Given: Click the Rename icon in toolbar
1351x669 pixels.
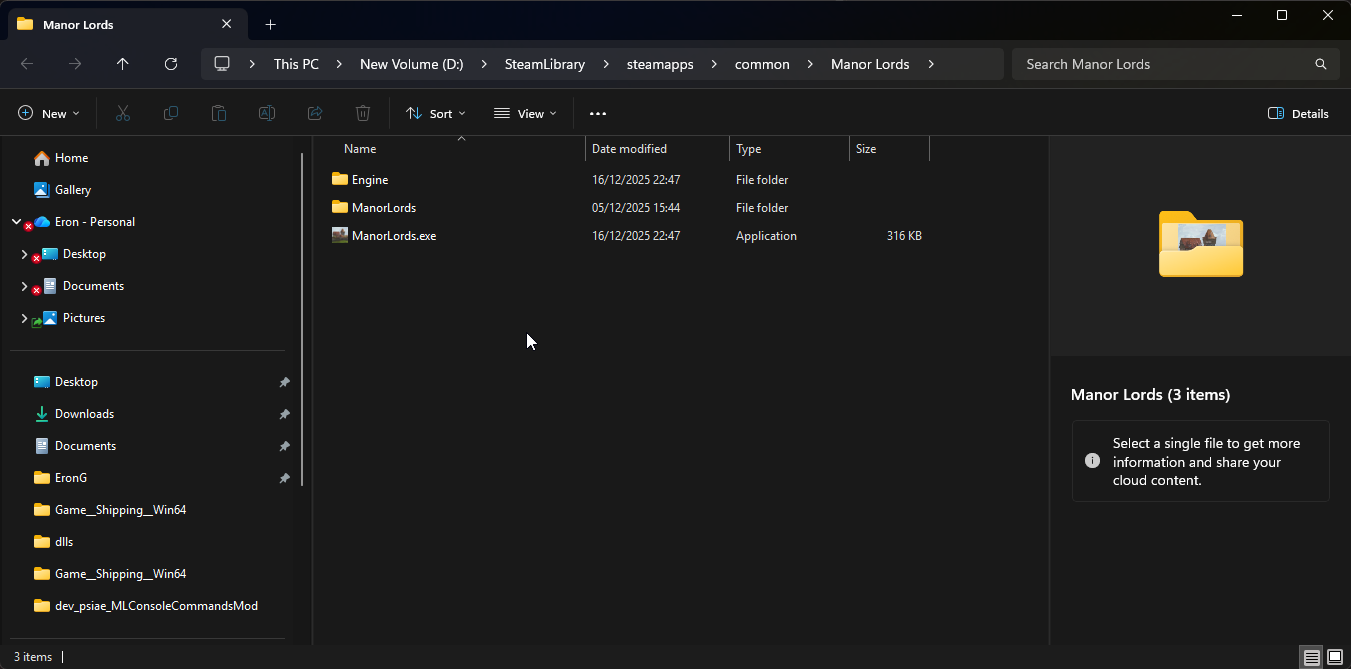Looking at the screenshot, I should 267,114.
